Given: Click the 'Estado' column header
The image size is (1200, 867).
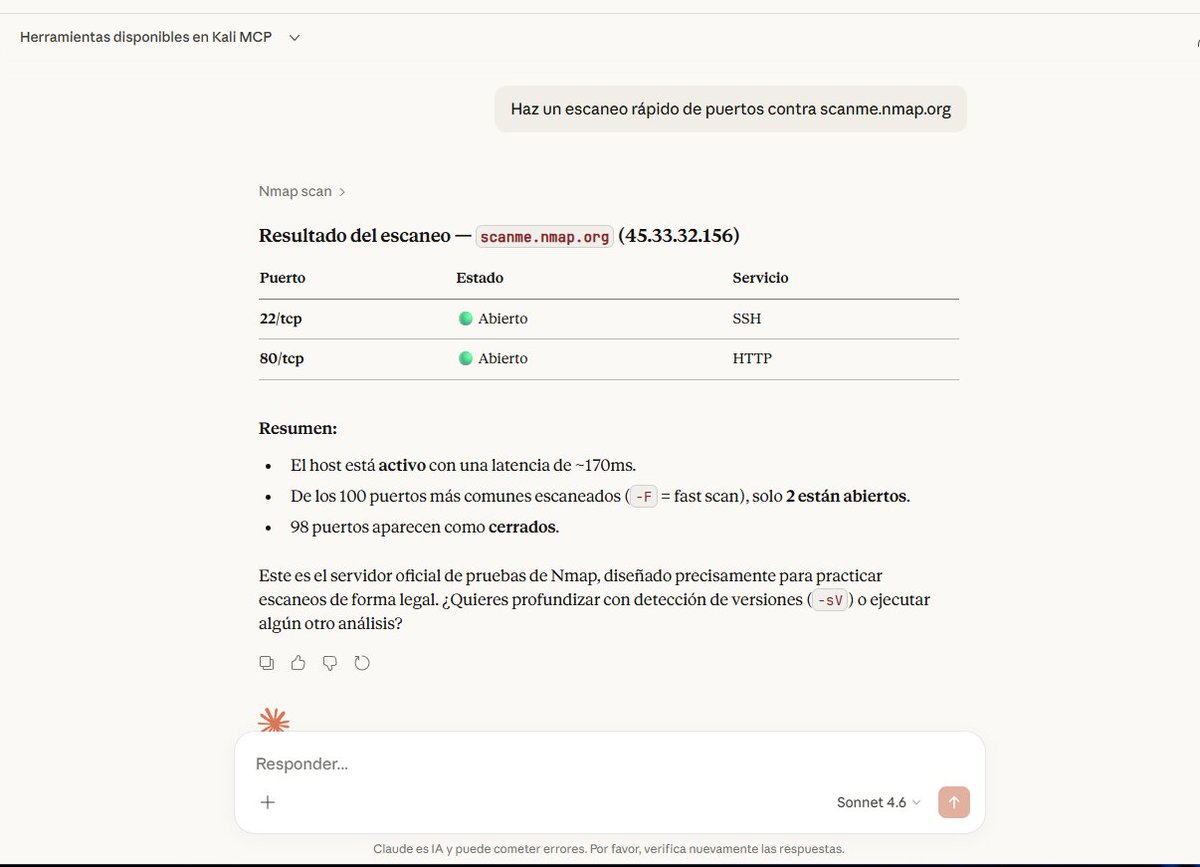Looking at the screenshot, I should click(x=480, y=278).
